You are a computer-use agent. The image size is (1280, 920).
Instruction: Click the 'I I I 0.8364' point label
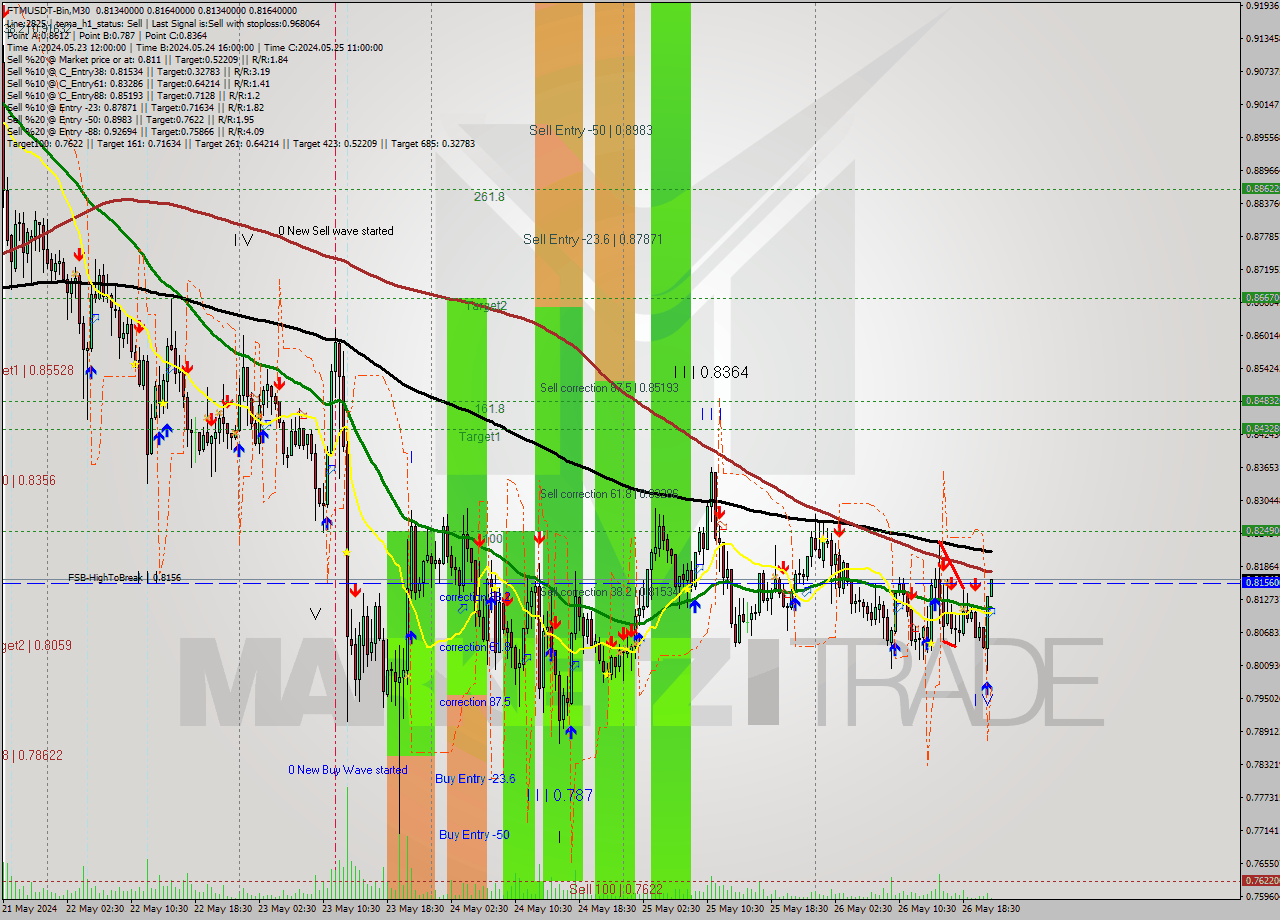pyautogui.click(x=711, y=372)
